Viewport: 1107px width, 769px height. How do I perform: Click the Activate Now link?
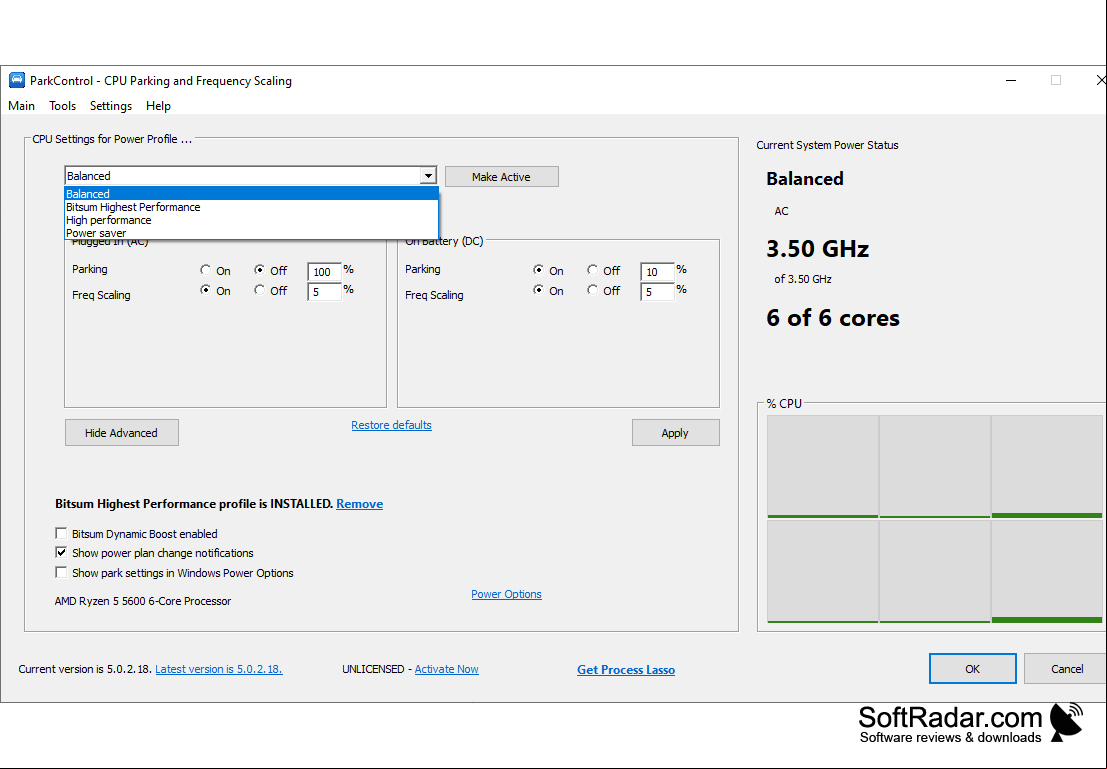click(446, 669)
